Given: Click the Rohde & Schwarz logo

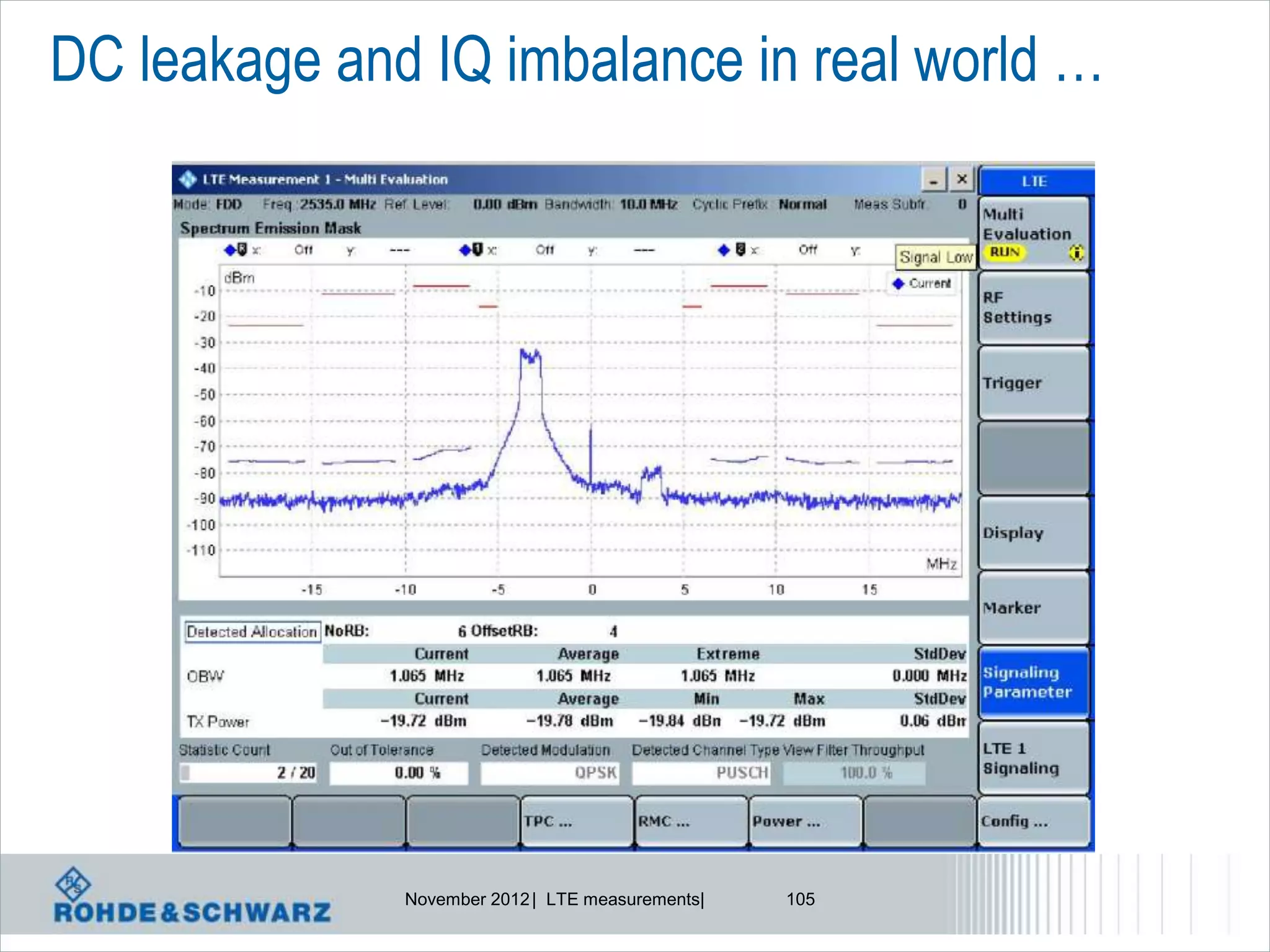Looking at the screenshot, I should pos(192,895).
